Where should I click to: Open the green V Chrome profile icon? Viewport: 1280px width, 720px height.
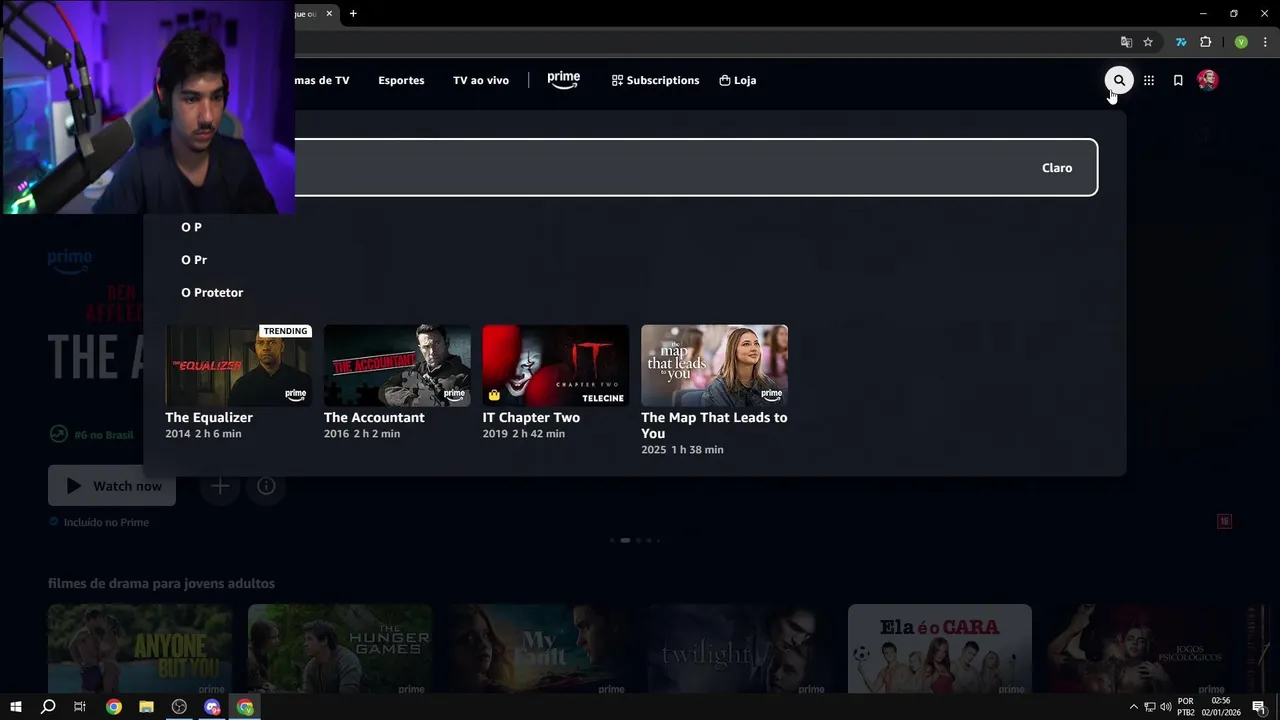(1241, 42)
